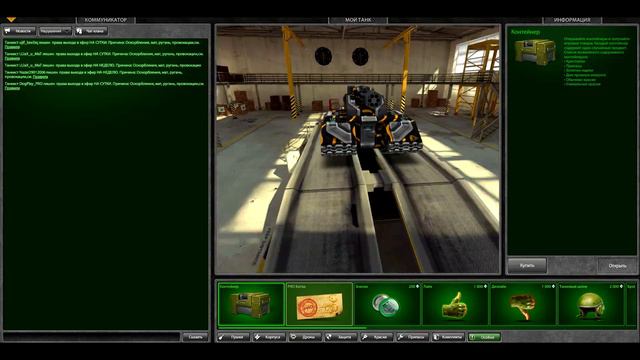The width and height of the screenshot is (640, 360).
Task: Click the container image in information panel
Action: 535,51
